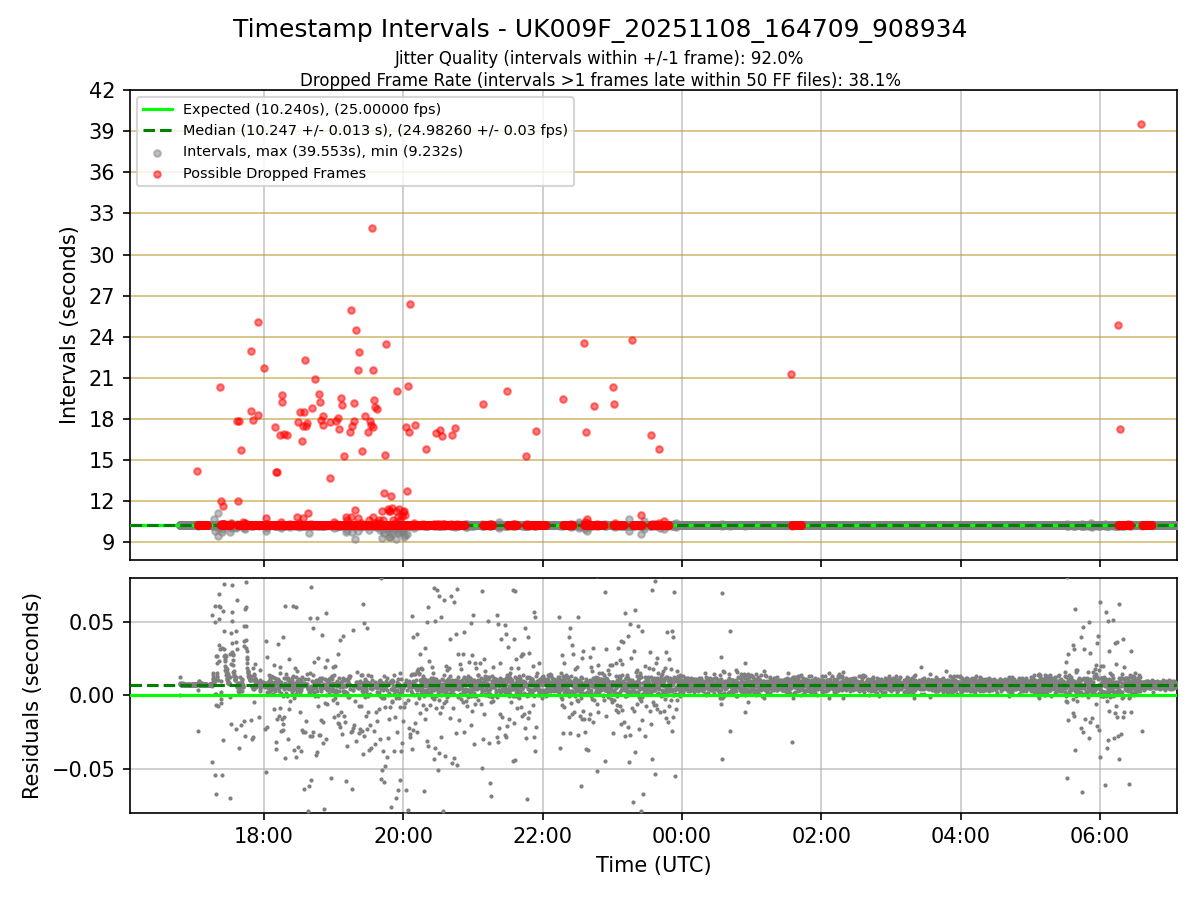Click the '02:00' time tick label
This screenshot has height=900, width=1200.
pos(821,836)
